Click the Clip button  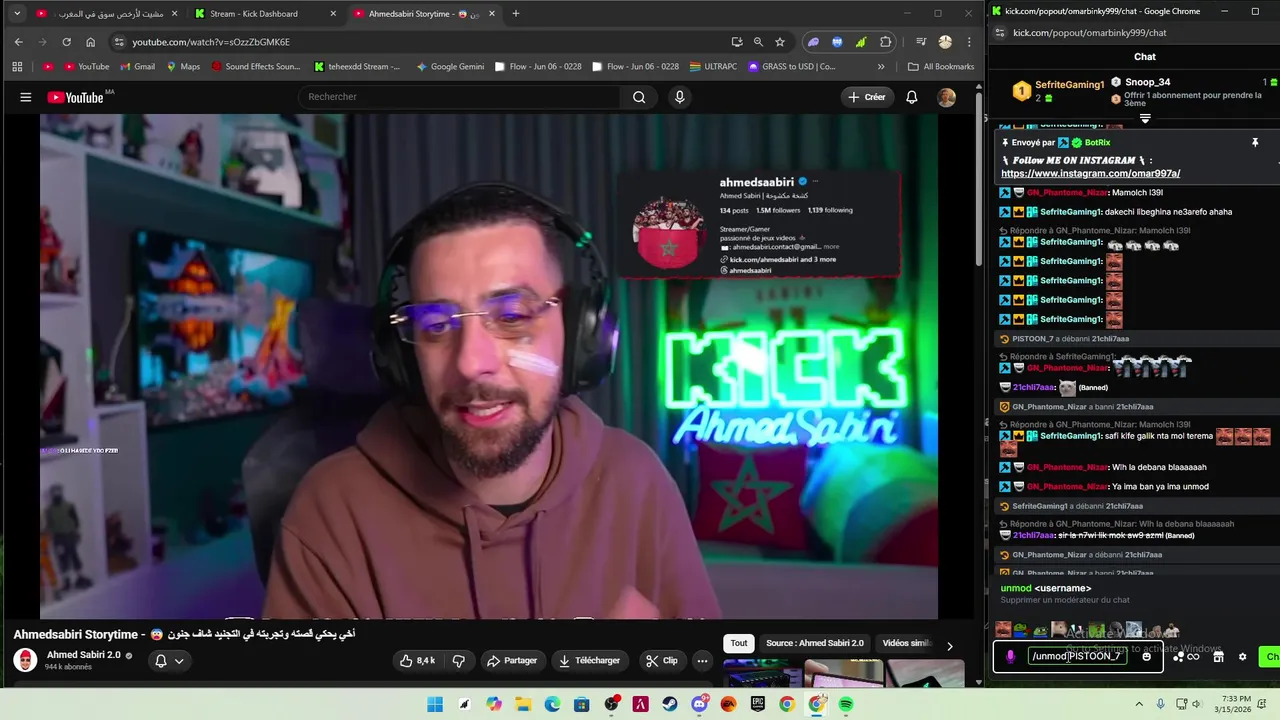tap(662, 661)
